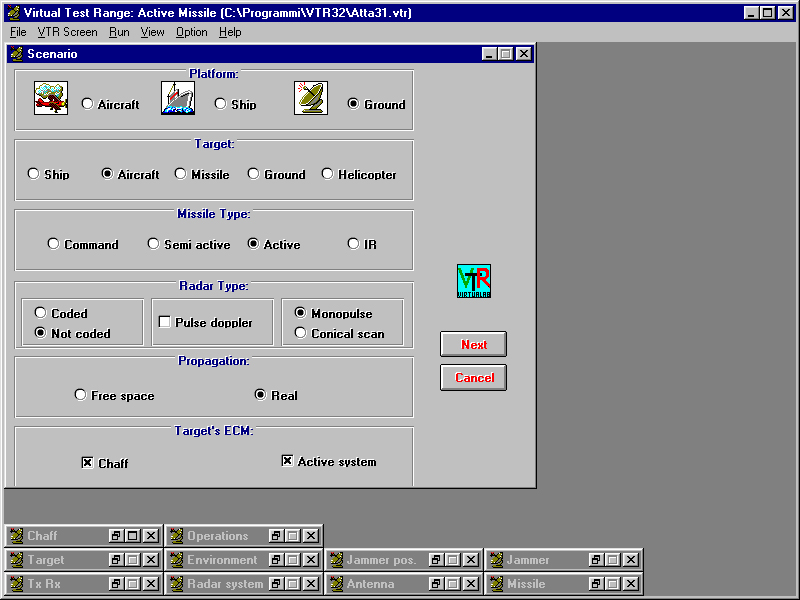Click the Ground platform radar dish icon

(x=311, y=98)
